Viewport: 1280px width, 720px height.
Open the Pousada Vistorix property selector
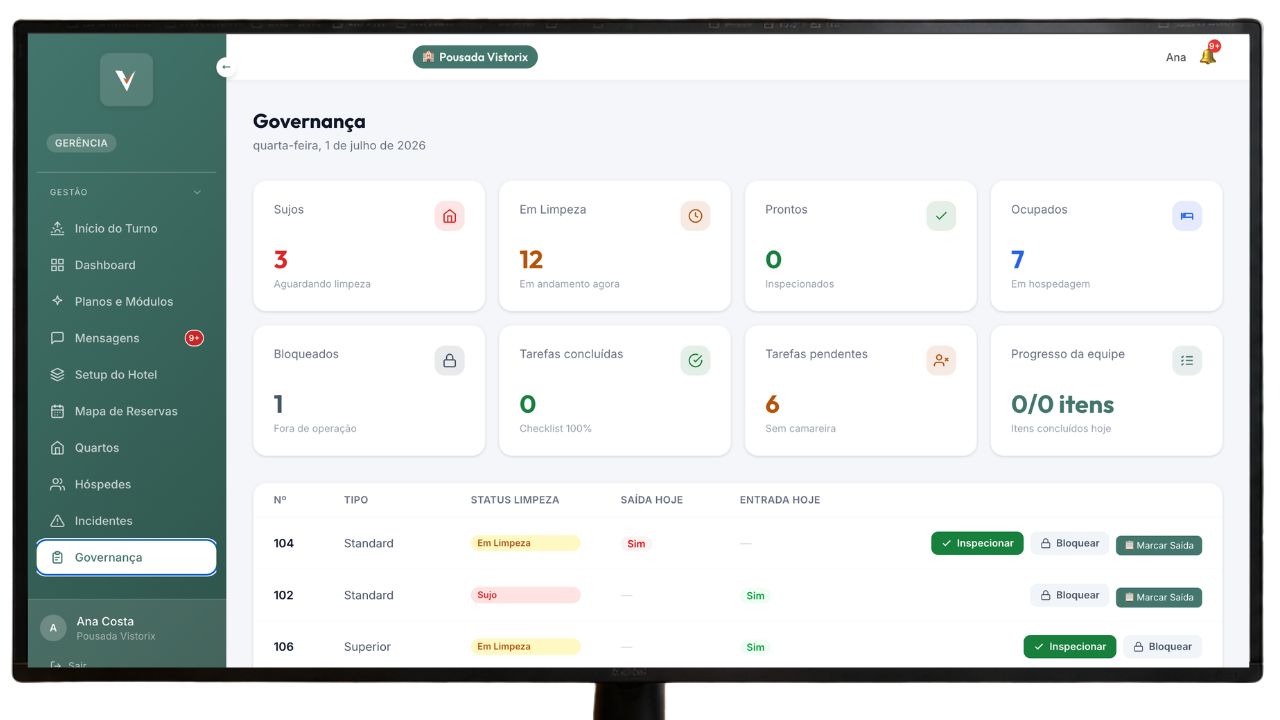pos(475,57)
